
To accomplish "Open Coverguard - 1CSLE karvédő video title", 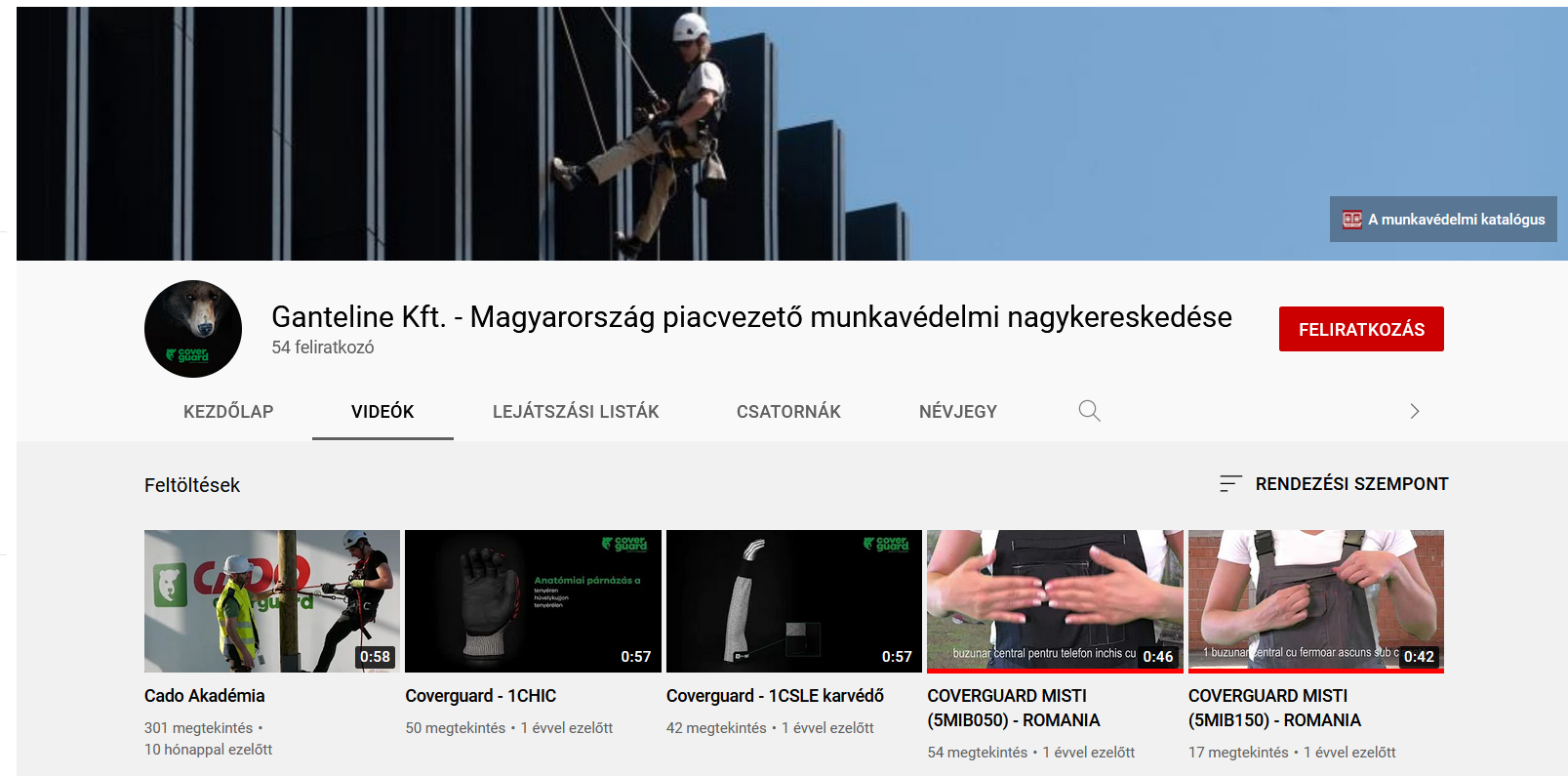I will pos(775,696).
